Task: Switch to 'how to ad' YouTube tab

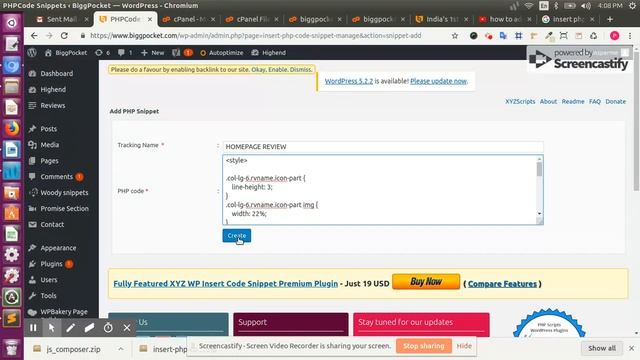Action: click(505, 19)
